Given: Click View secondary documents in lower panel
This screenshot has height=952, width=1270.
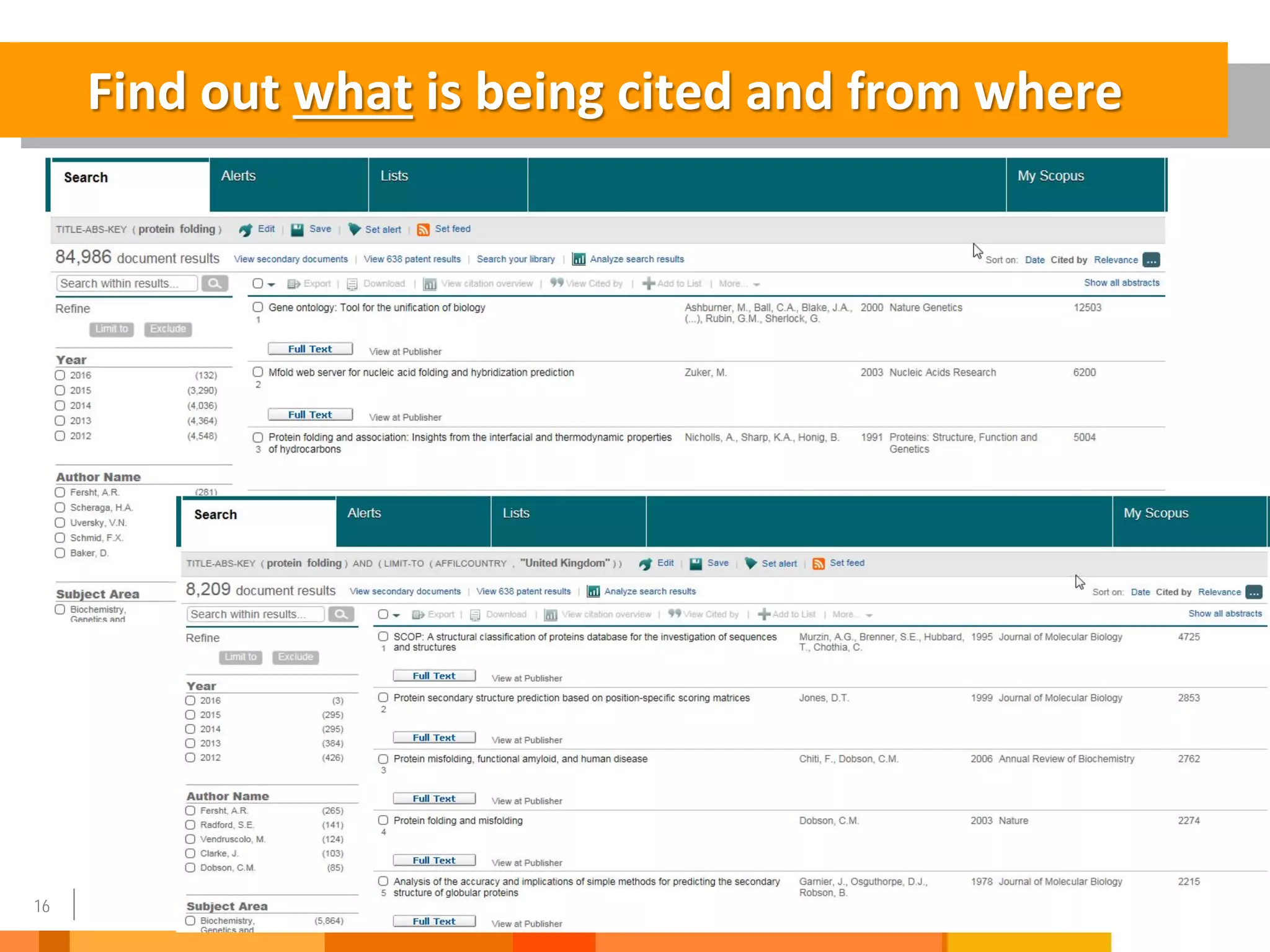Looking at the screenshot, I should (405, 591).
